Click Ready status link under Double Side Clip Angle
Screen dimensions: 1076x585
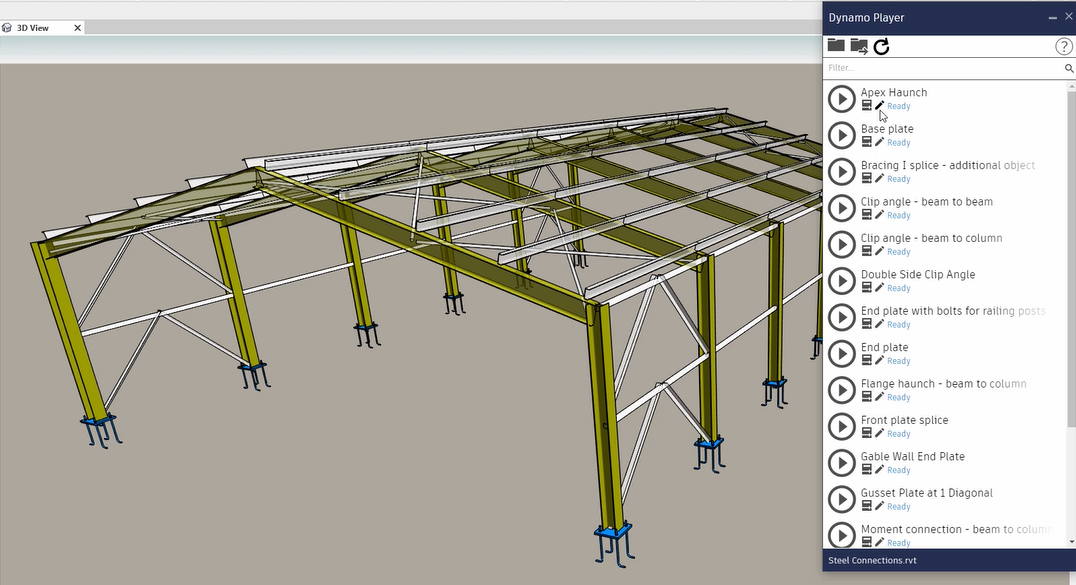tap(898, 288)
